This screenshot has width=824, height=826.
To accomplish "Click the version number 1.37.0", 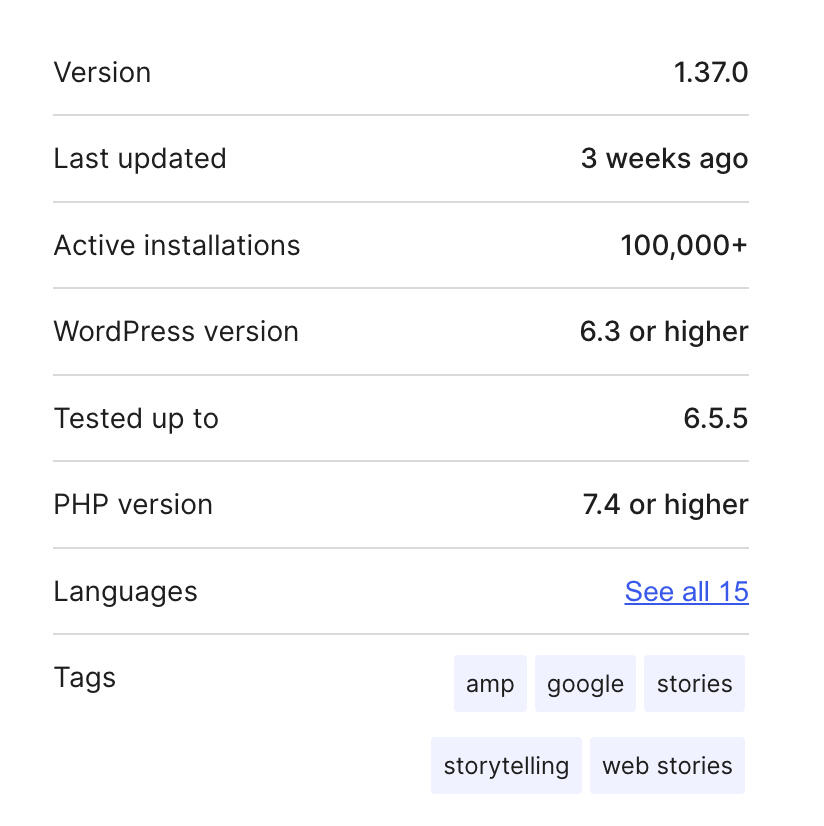I will pos(710,73).
